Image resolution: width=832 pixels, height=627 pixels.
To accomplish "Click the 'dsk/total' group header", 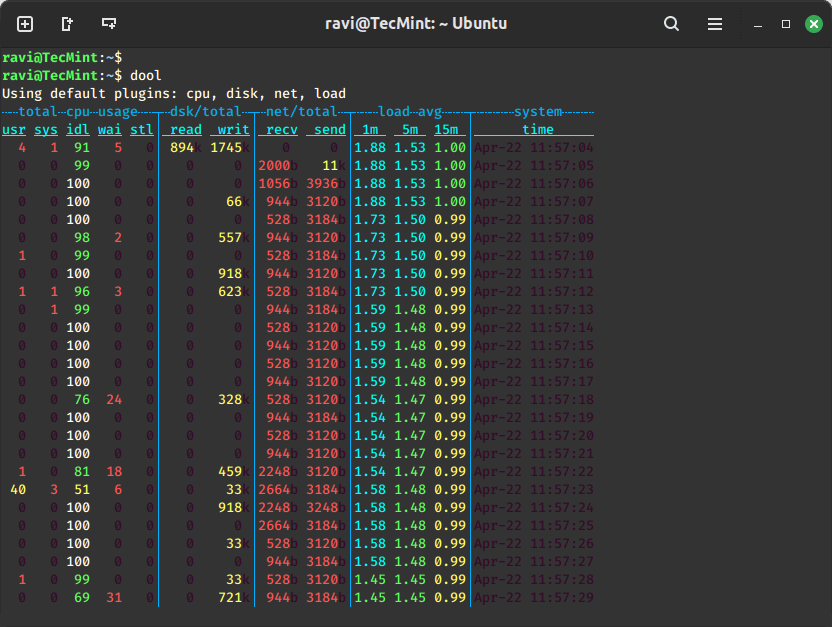I will (205, 111).
